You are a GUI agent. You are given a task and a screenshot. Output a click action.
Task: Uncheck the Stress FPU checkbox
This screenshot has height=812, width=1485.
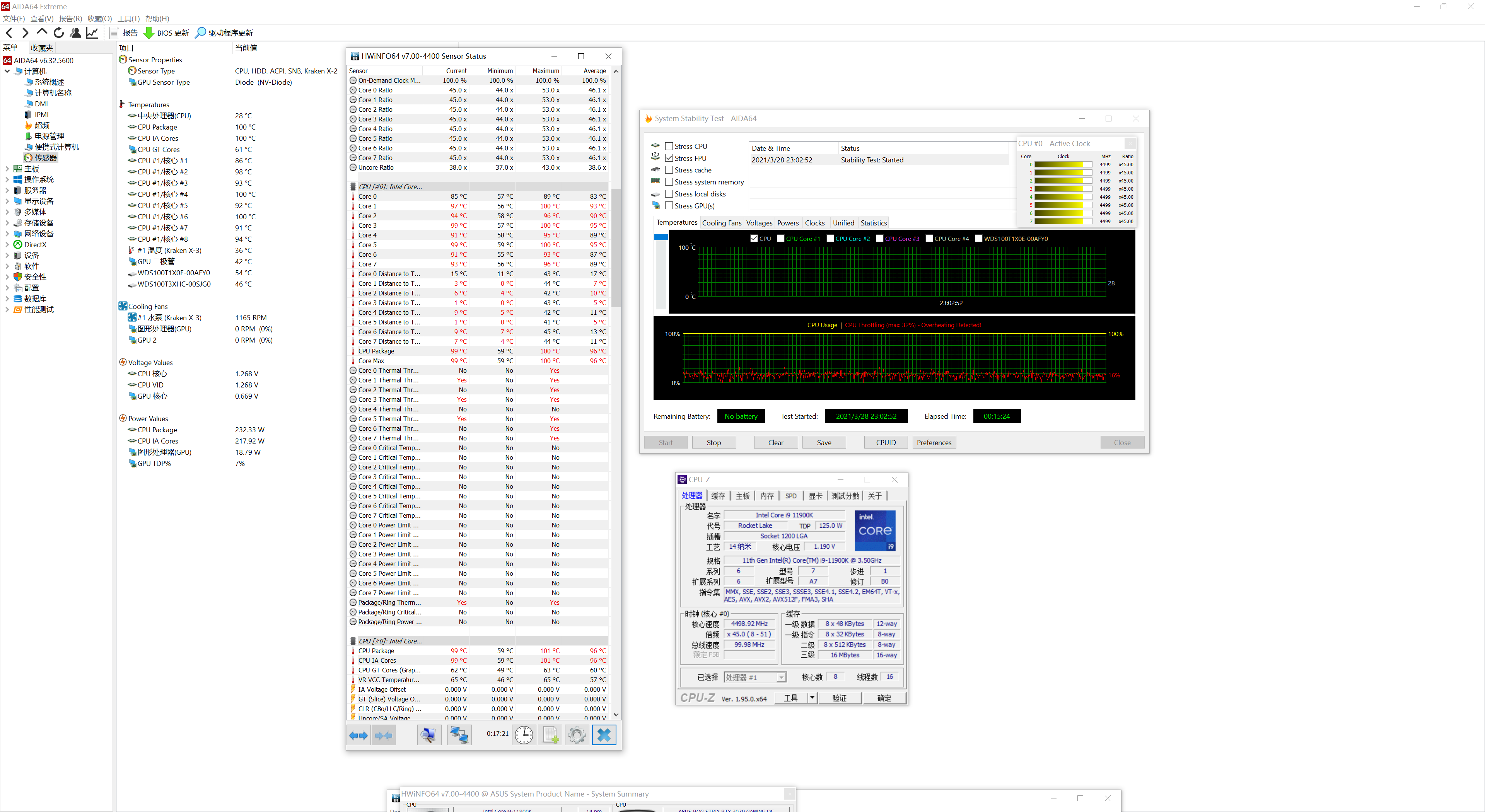pos(669,158)
